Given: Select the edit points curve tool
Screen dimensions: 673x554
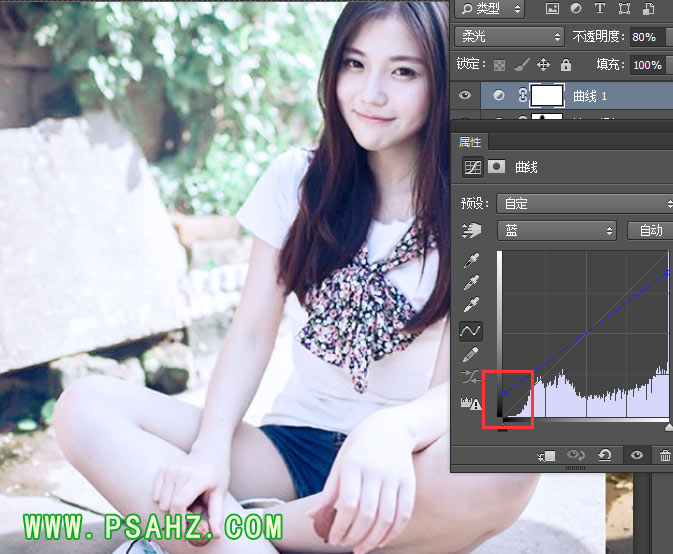Looking at the screenshot, I should 471,330.
